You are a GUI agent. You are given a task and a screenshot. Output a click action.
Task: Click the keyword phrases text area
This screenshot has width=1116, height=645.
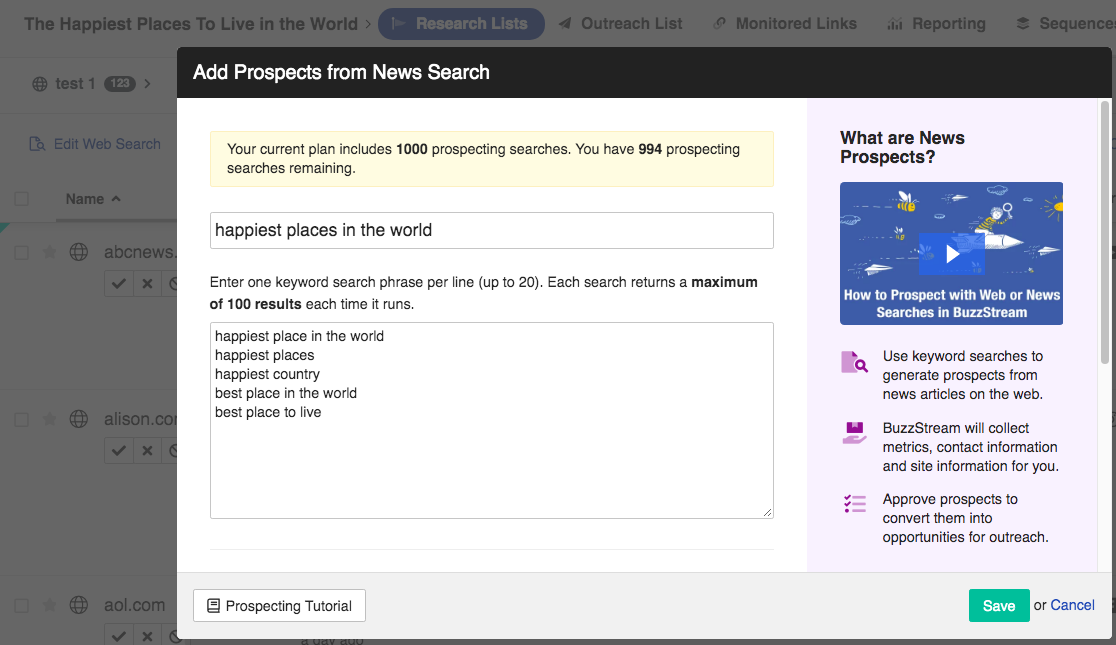tap(491, 420)
